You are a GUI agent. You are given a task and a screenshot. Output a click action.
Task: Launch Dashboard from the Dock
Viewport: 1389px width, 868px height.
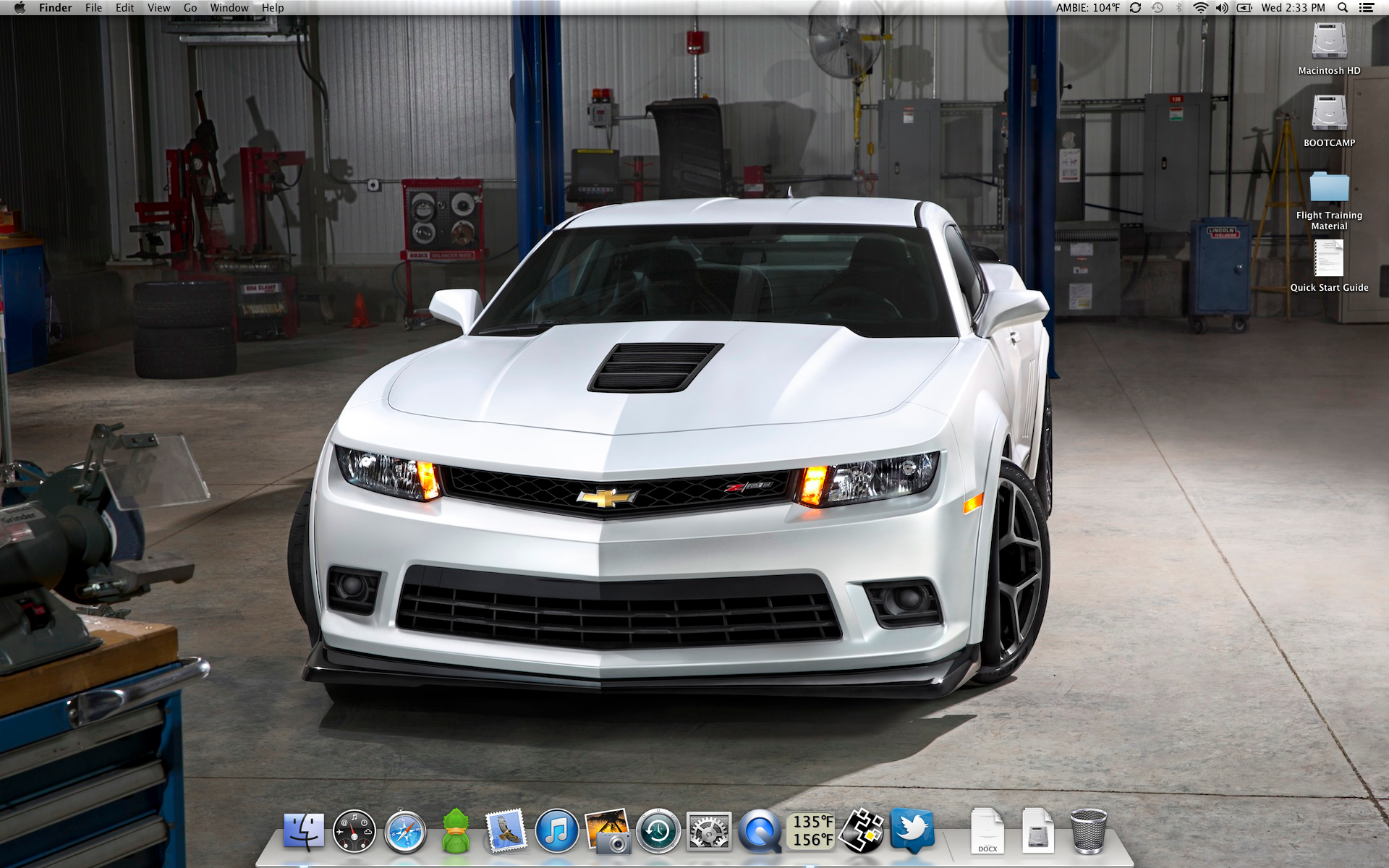[x=354, y=831]
